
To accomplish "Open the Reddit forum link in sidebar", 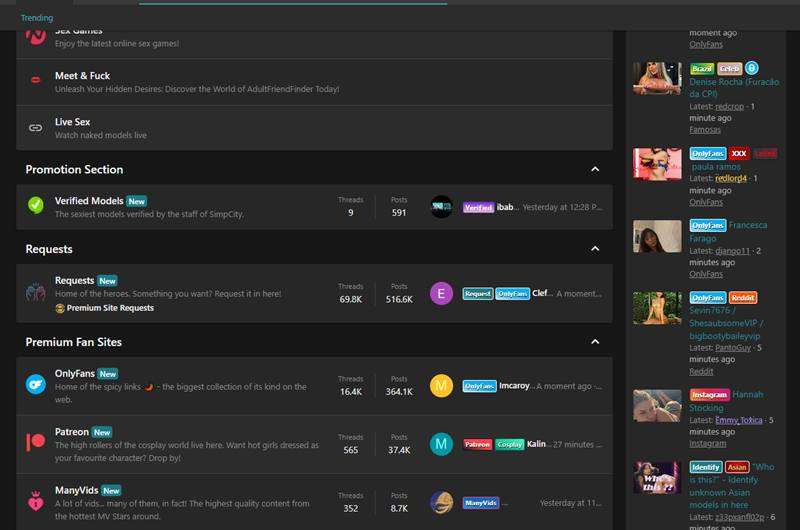I will click(701, 371).
